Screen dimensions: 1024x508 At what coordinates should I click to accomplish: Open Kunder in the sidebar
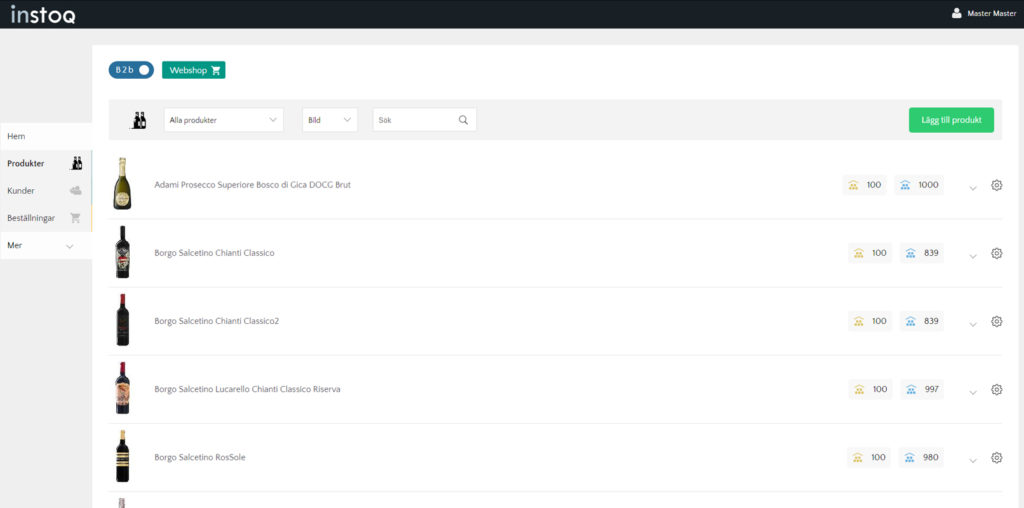point(22,190)
